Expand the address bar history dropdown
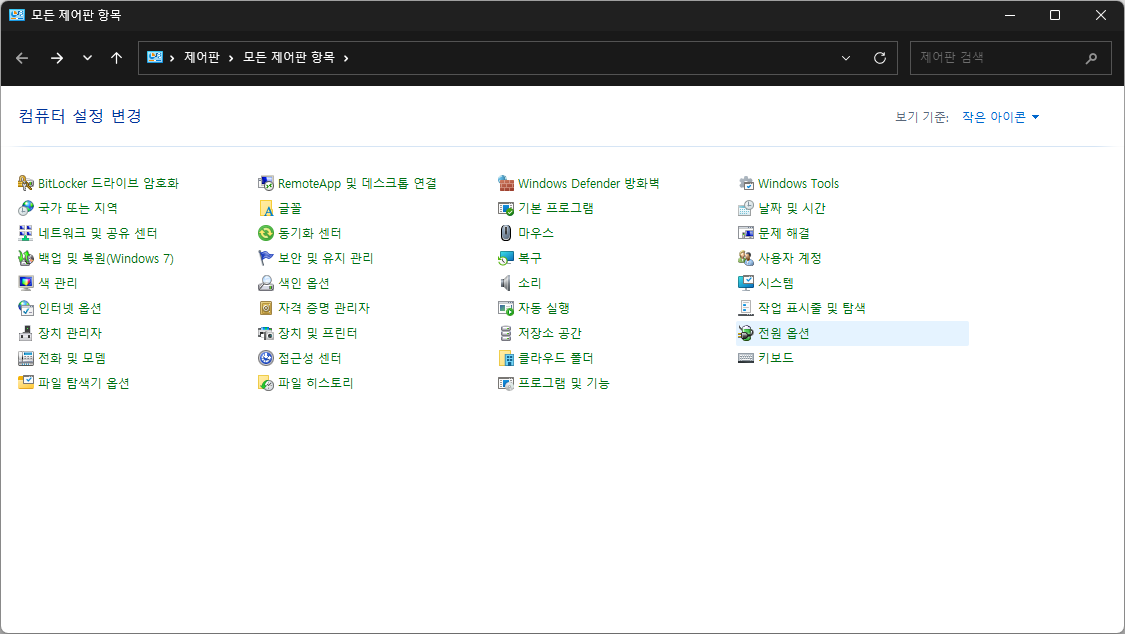The image size is (1125, 634). click(x=846, y=58)
